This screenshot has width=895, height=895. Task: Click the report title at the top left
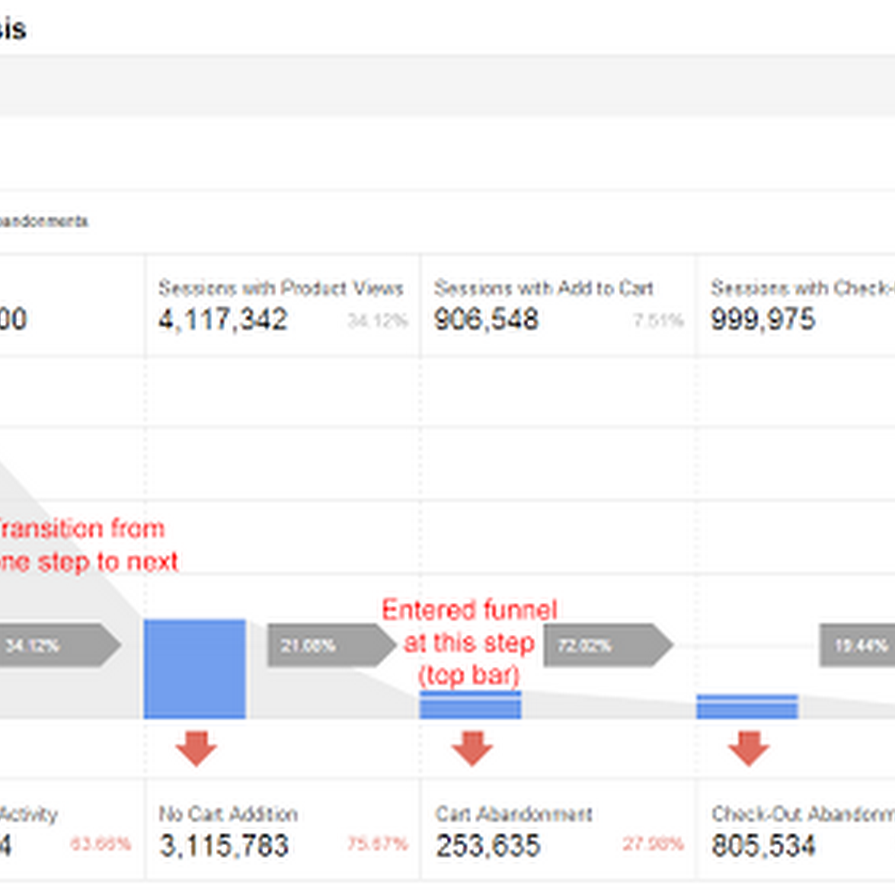click(13, 27)
